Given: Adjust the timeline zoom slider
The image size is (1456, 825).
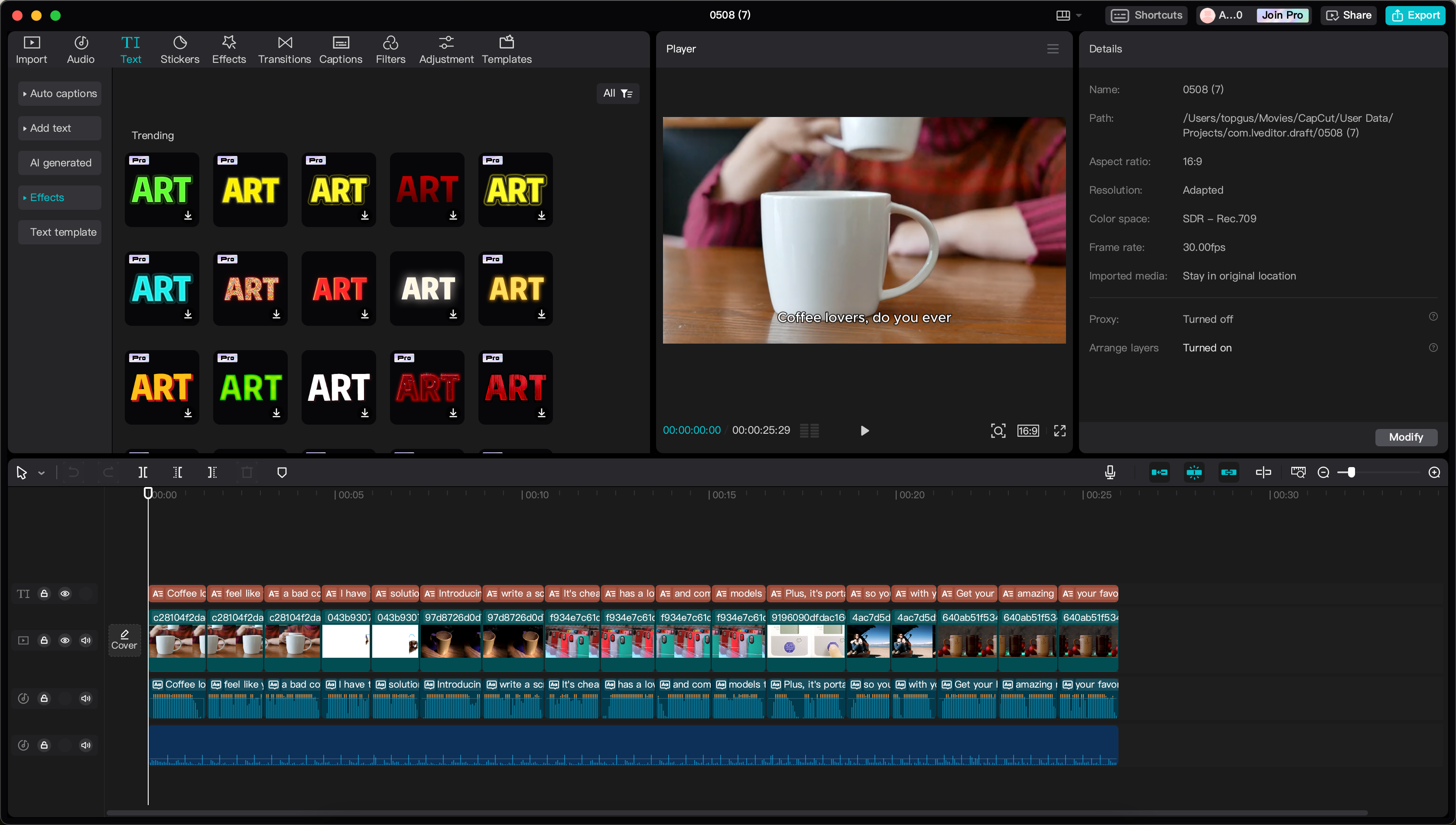Looking at the screenshot, I should 1352,472.
